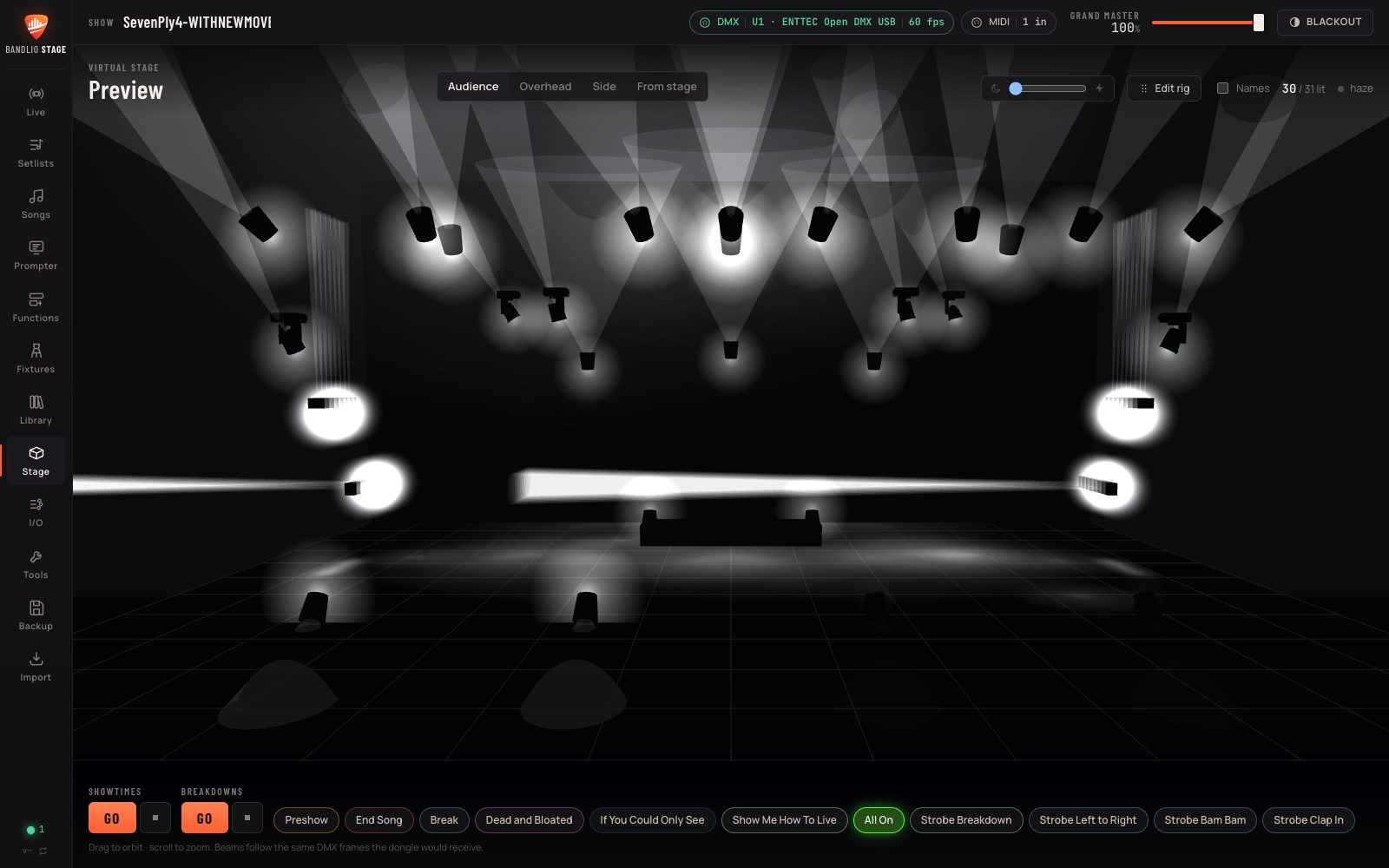Trigger the Break scene
This screenshot has height=868, width=1389.
click(444, 820)
